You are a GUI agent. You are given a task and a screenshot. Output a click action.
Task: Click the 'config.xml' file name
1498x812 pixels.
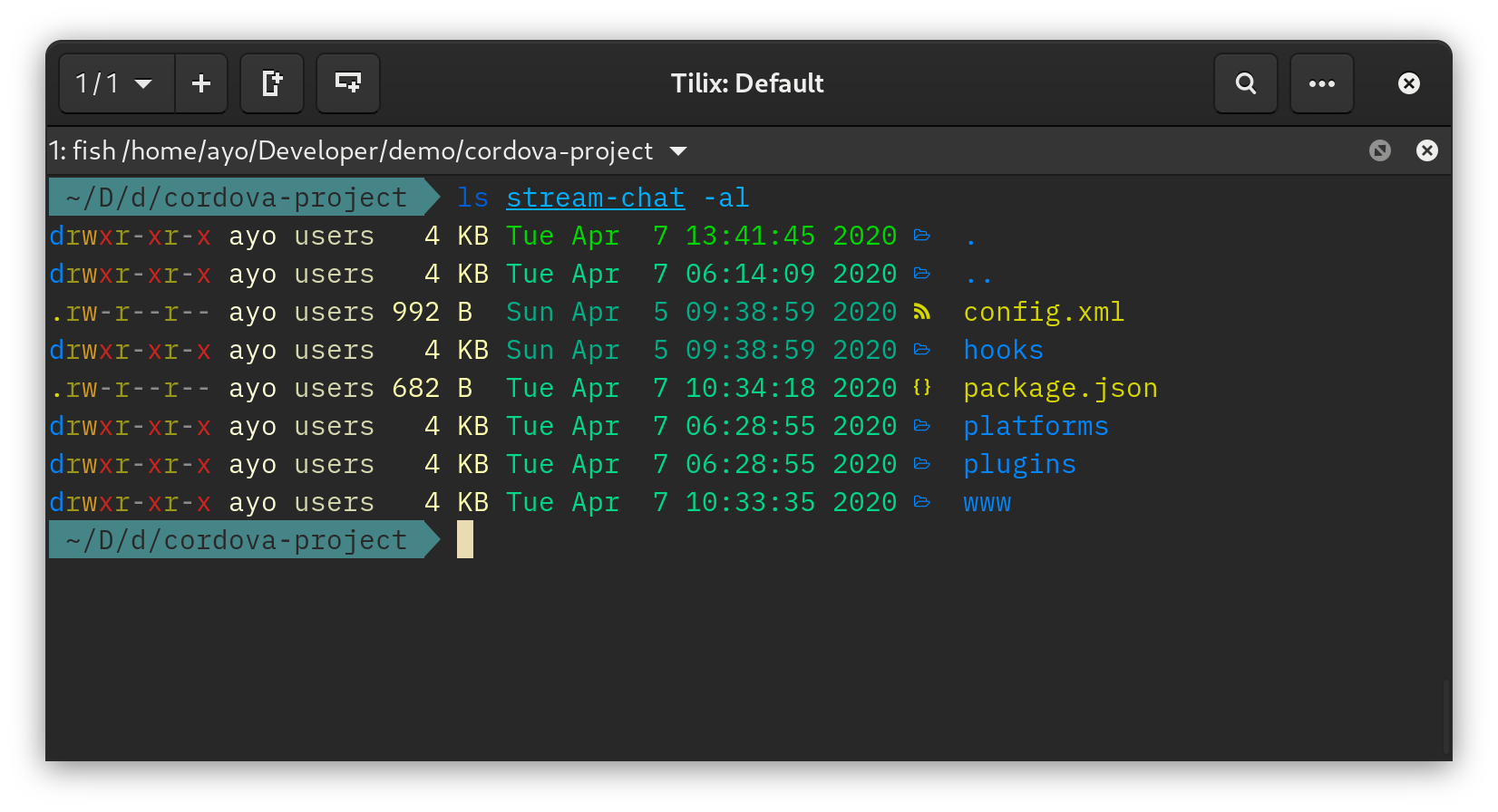pos(1044,312)
